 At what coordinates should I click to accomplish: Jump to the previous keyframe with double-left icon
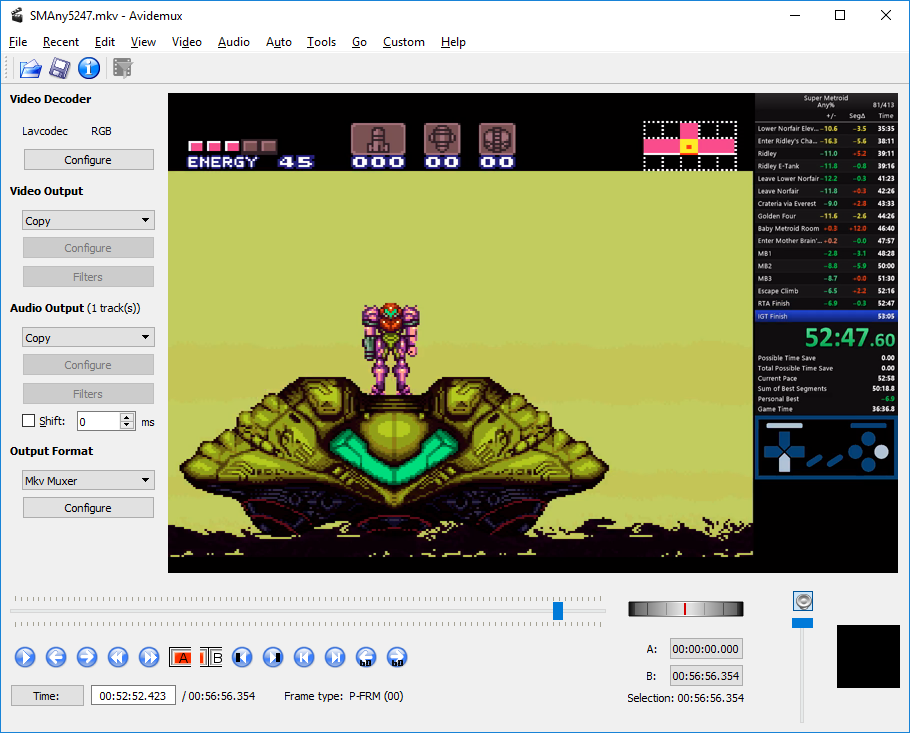tap(118, 657)
